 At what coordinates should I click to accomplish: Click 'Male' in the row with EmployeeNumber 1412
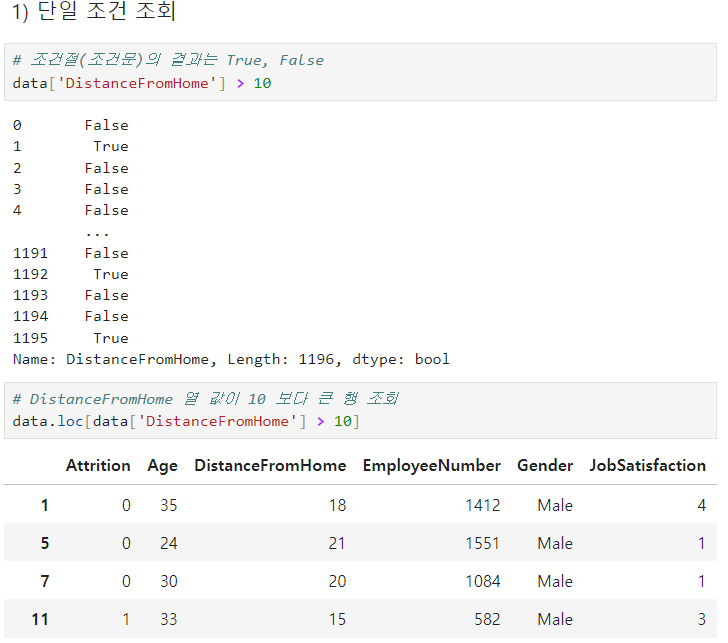[x=555, y=505]
